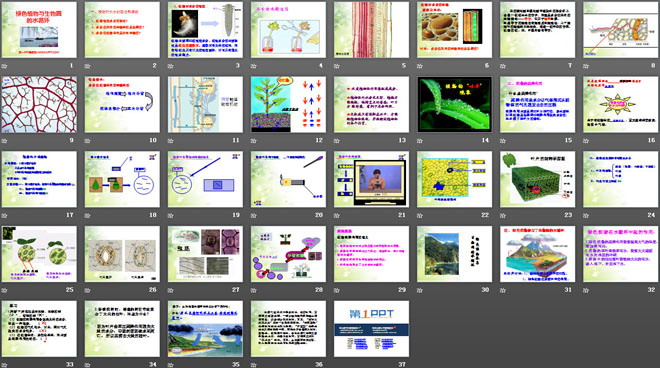Click the animation star icon under slide 15

pos(503,141)
